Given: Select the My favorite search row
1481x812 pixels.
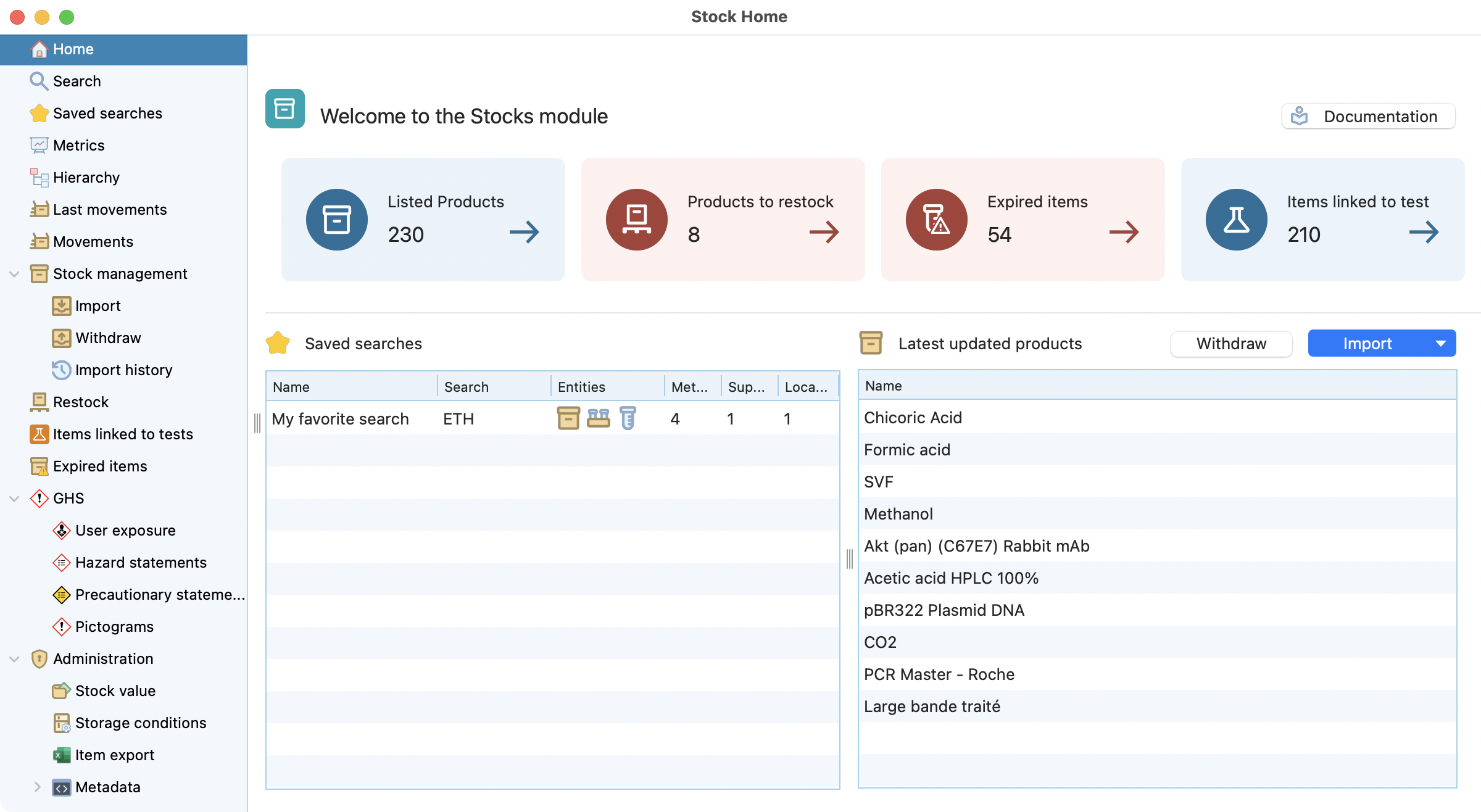Looking at the screenshot, I should 340,419.
